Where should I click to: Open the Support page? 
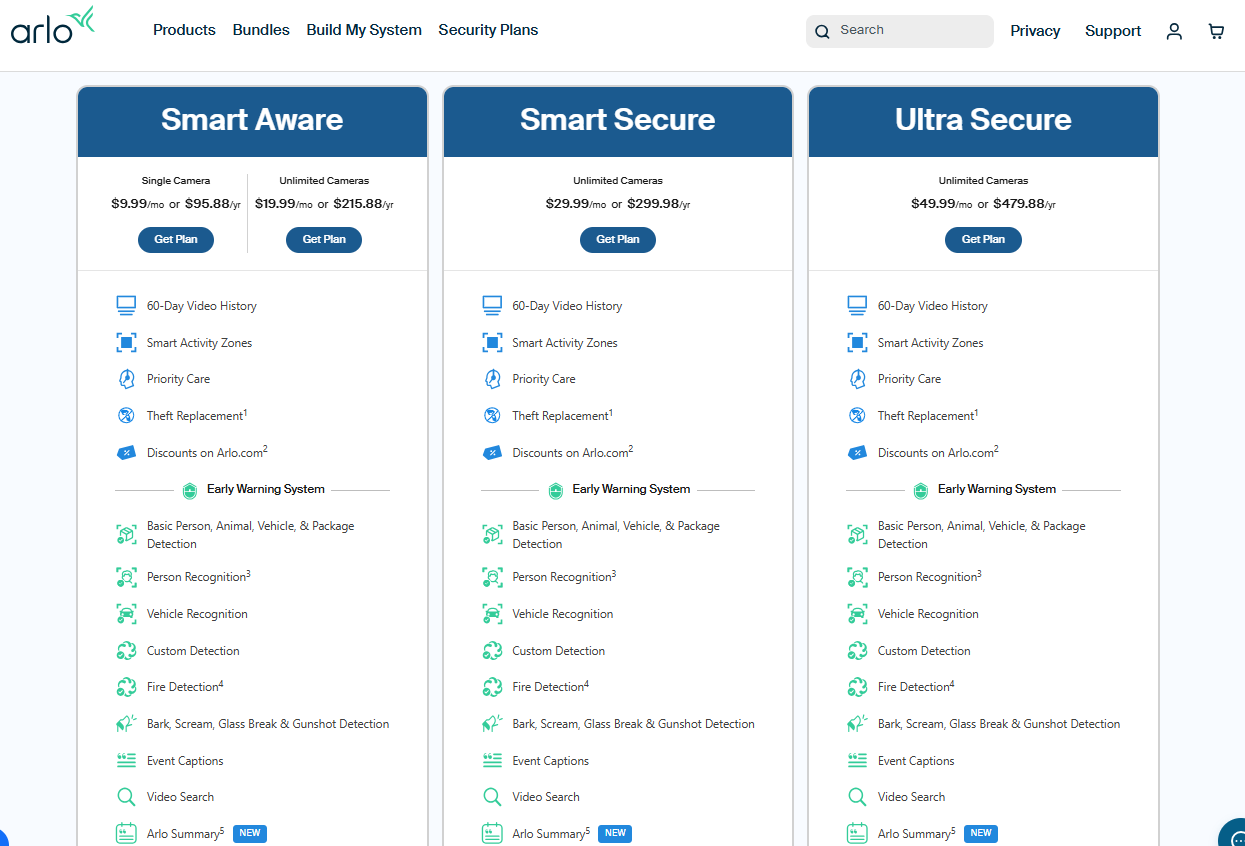(1113, 31)
